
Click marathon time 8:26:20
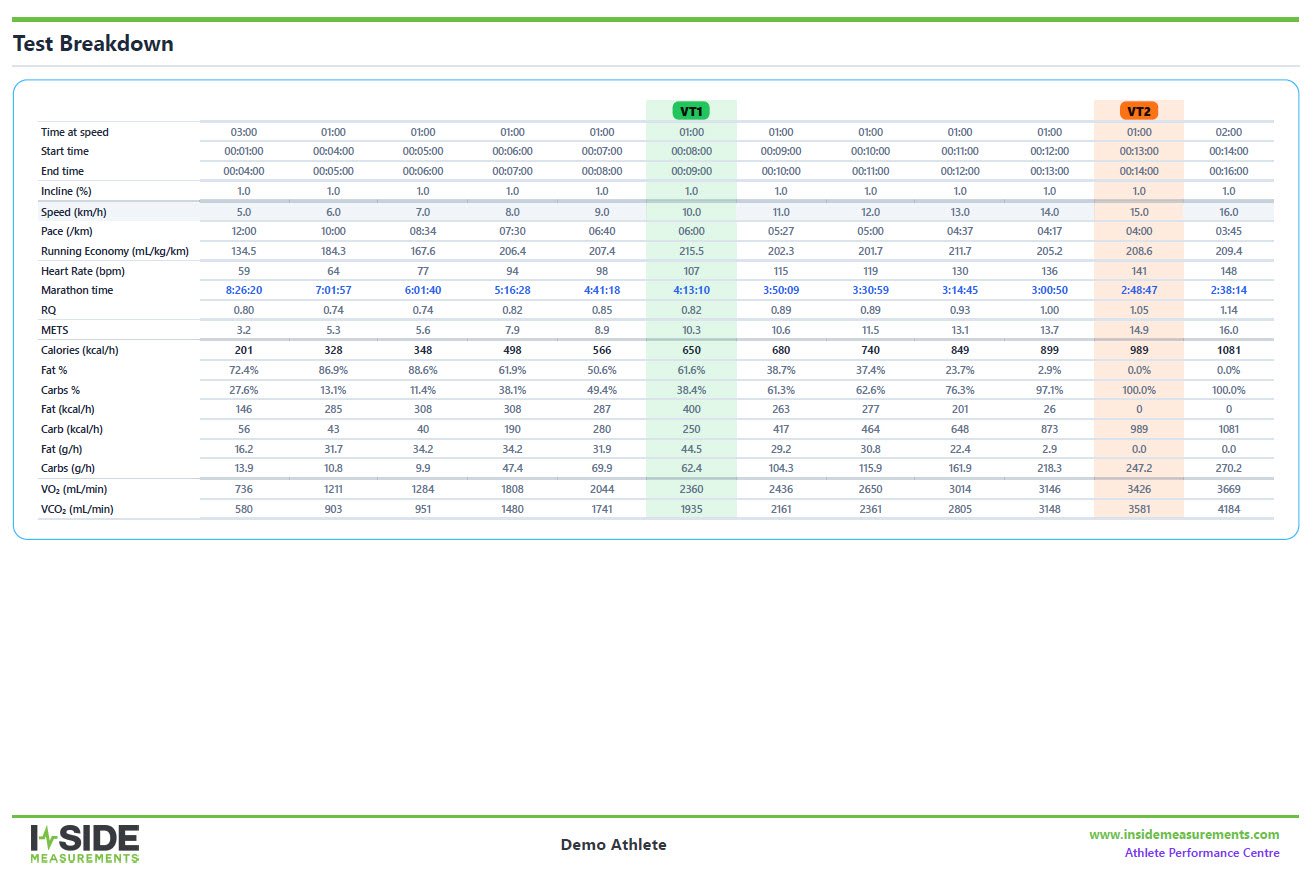tap(244, 290)
